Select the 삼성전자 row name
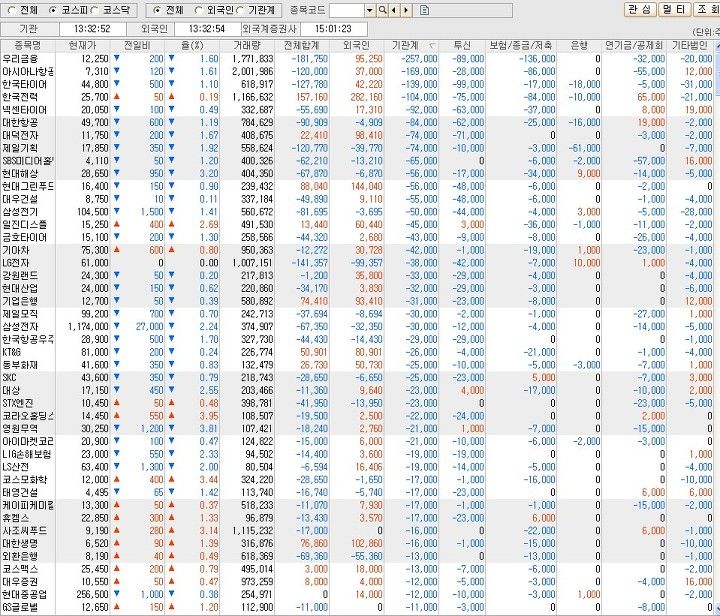Screen dimensions: 720x616 coord(20,327)
